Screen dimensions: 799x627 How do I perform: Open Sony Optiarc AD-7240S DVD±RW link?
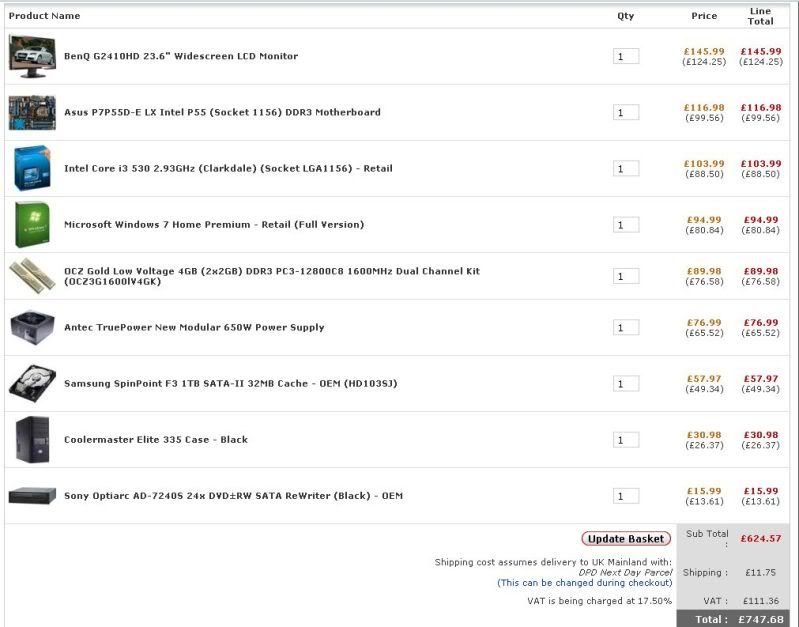click(x=233, y=495)
